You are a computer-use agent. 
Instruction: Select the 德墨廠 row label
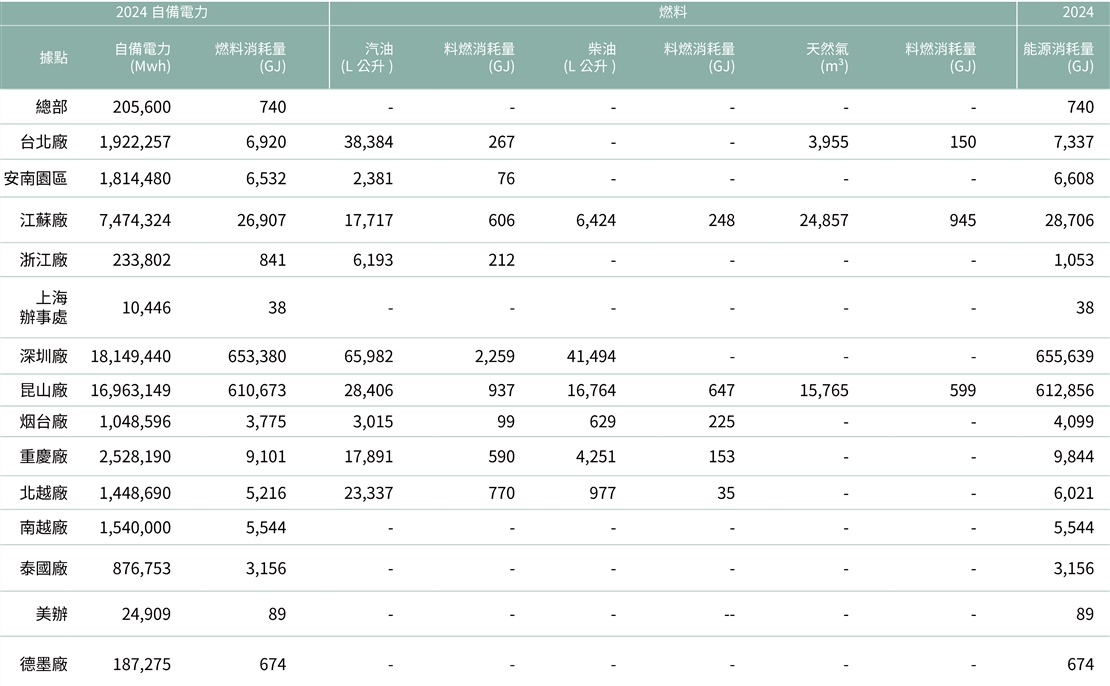(44, 664)
